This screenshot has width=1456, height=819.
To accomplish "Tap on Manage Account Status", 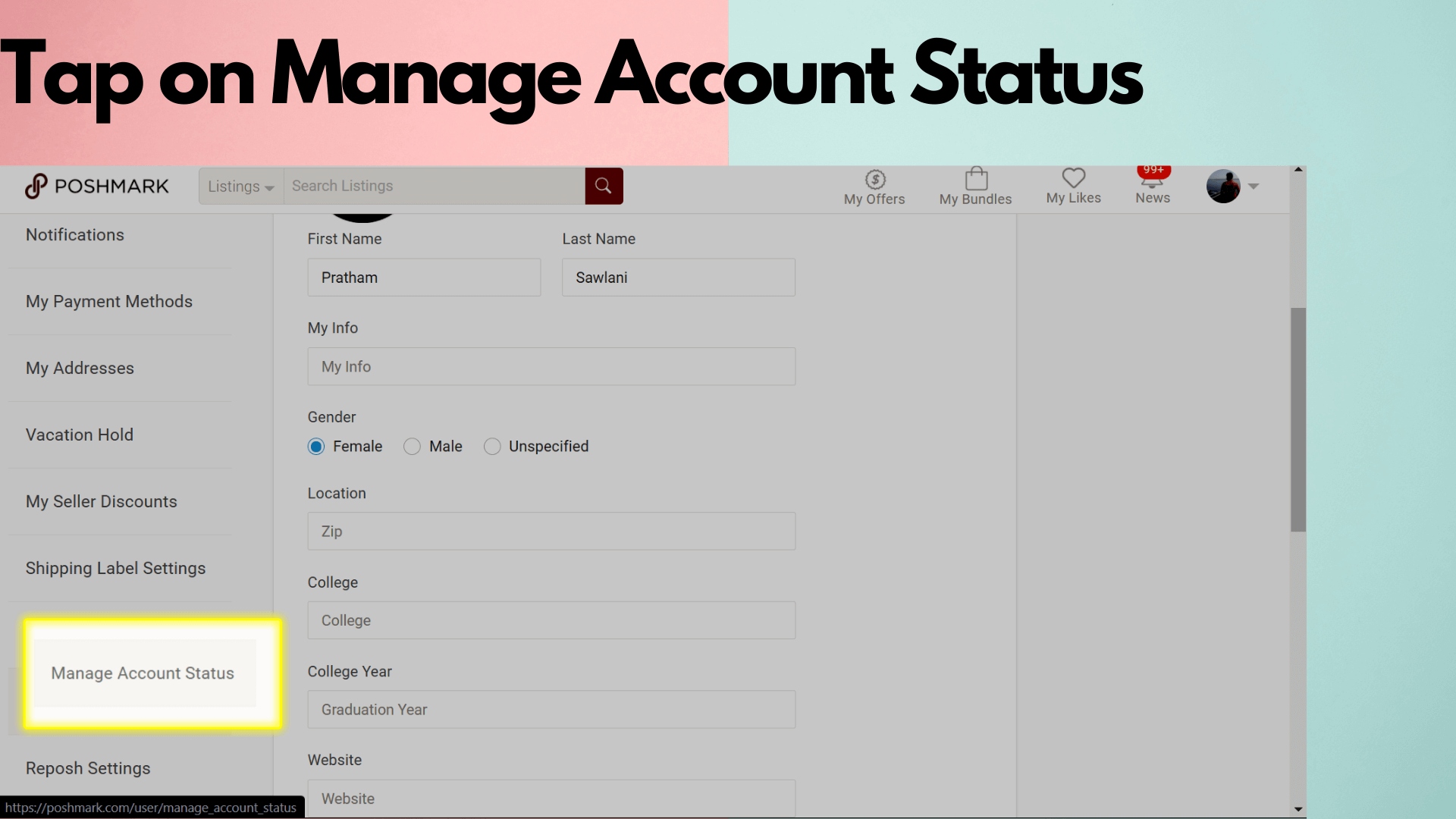I will pos(142,673).
